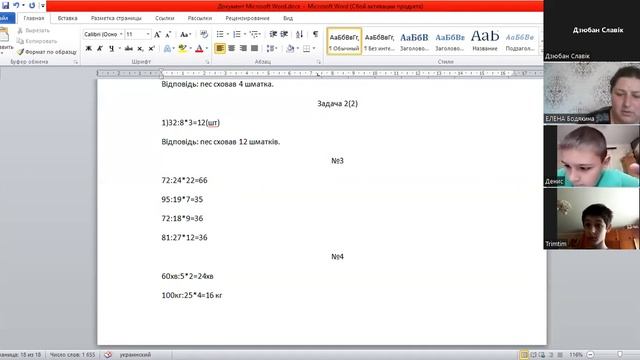Switch to the Вставка ribbon tab
This screenshot has width=640, height=360.
(x=67, y=18)
